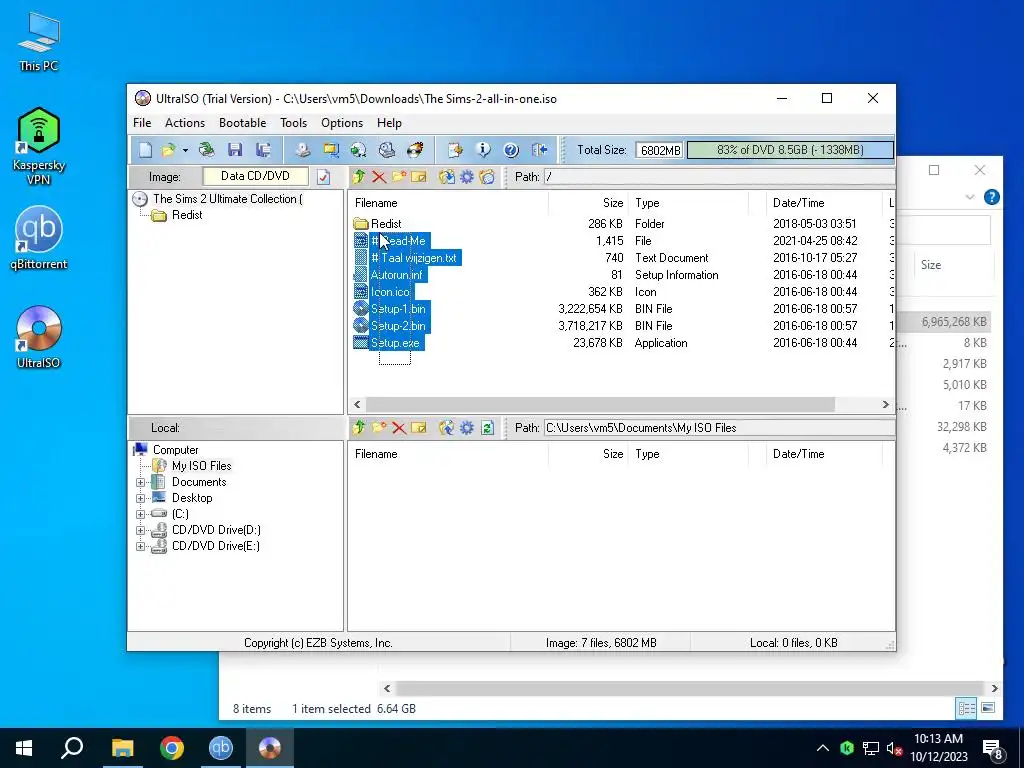Click the Save floppy disk icon

point(235,150)
